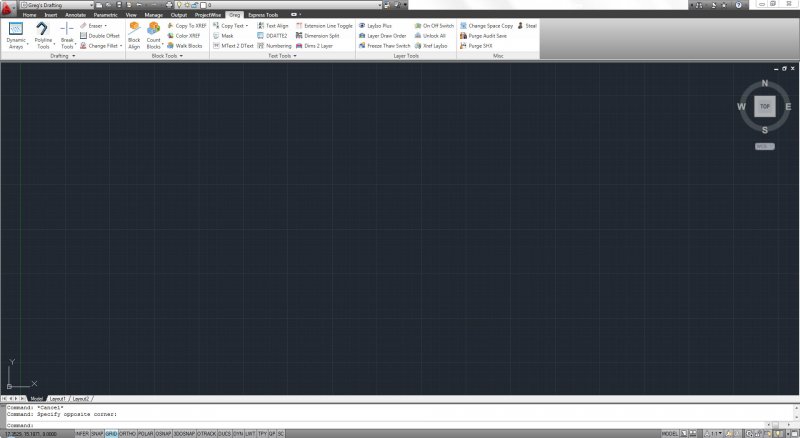Run the Walk Blocks command
This screenshot has height=438, width=800.
(x=185, y=46)
